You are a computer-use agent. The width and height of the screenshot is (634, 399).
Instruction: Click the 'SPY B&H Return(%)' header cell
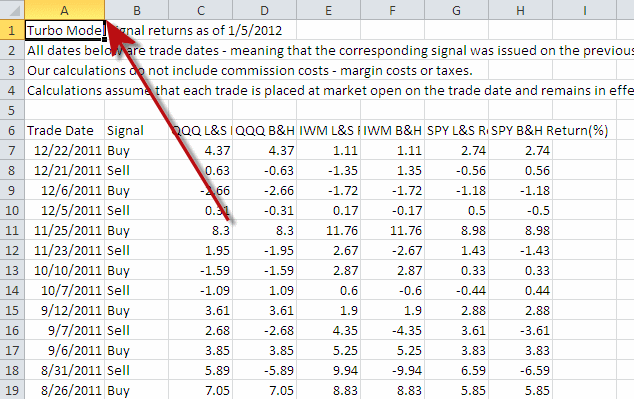click(x=520, y=130)
